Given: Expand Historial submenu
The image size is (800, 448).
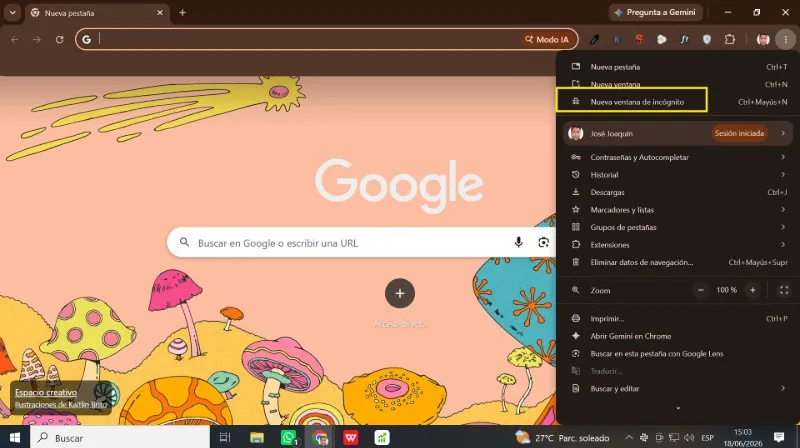Looking at the screenshot, I should [x=677, y=175].
